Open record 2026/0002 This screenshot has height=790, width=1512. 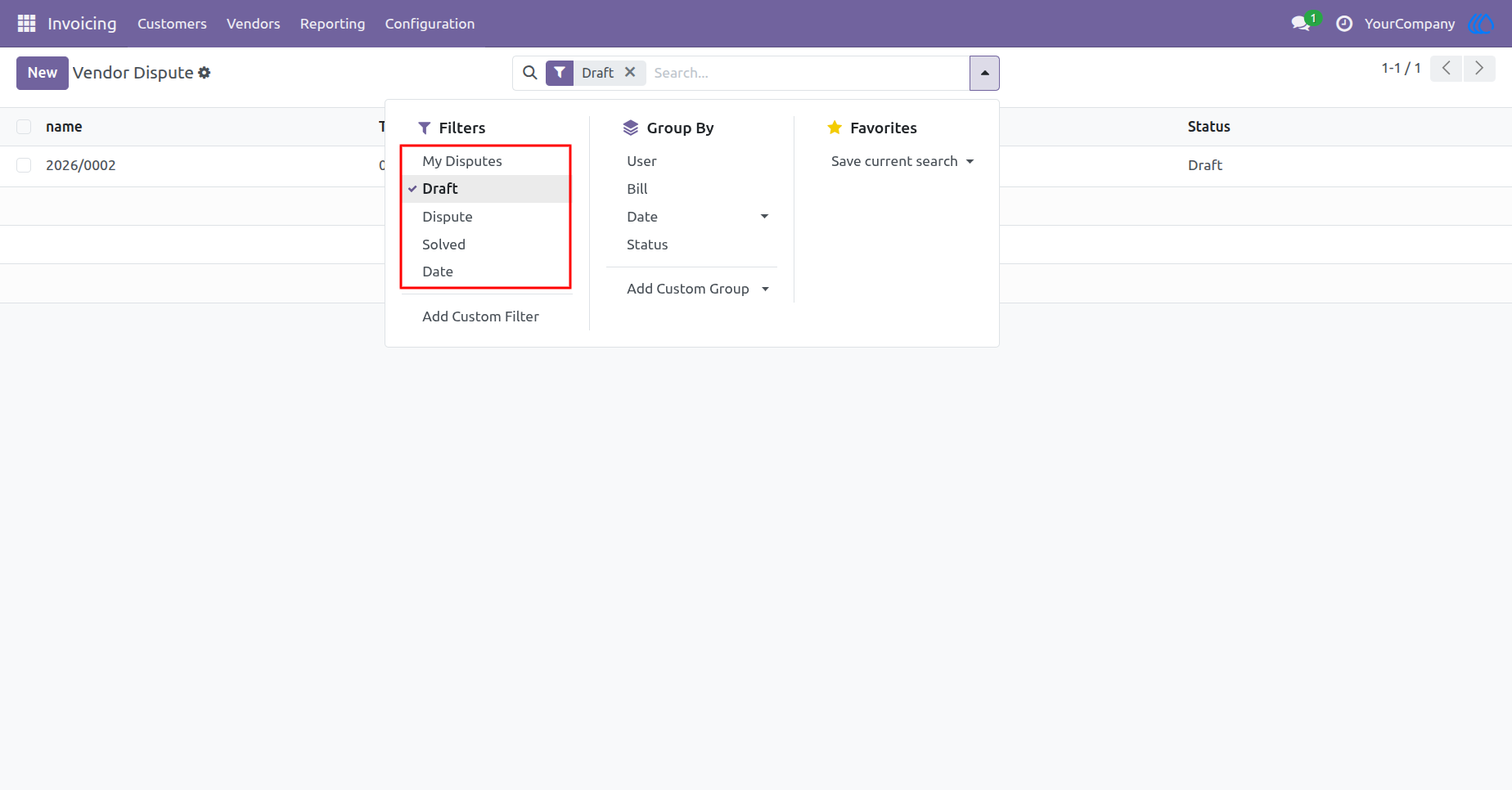coord(80,165)
